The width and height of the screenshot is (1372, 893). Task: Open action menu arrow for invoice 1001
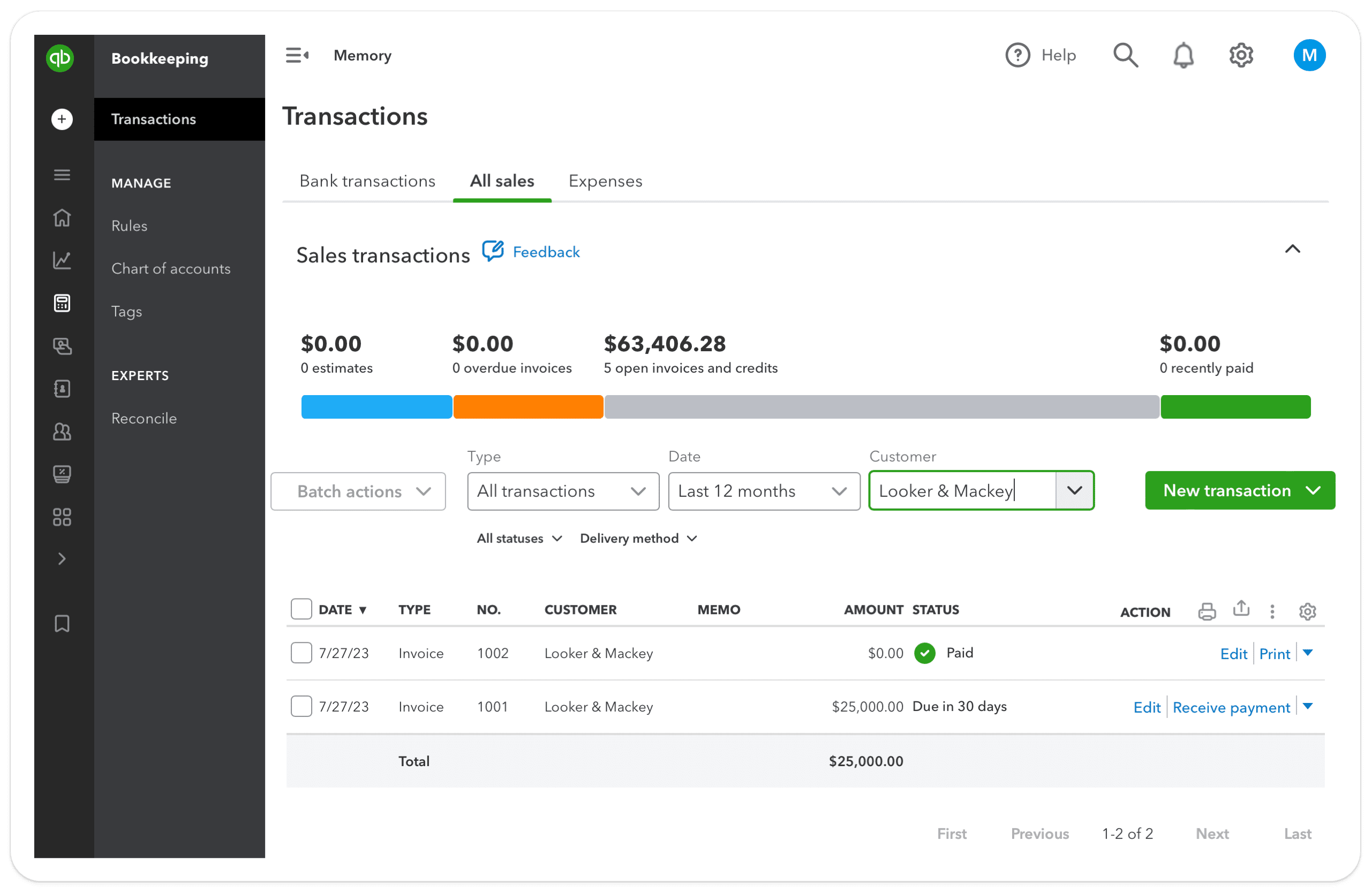pyautogui.click(x=1307, y=706)
